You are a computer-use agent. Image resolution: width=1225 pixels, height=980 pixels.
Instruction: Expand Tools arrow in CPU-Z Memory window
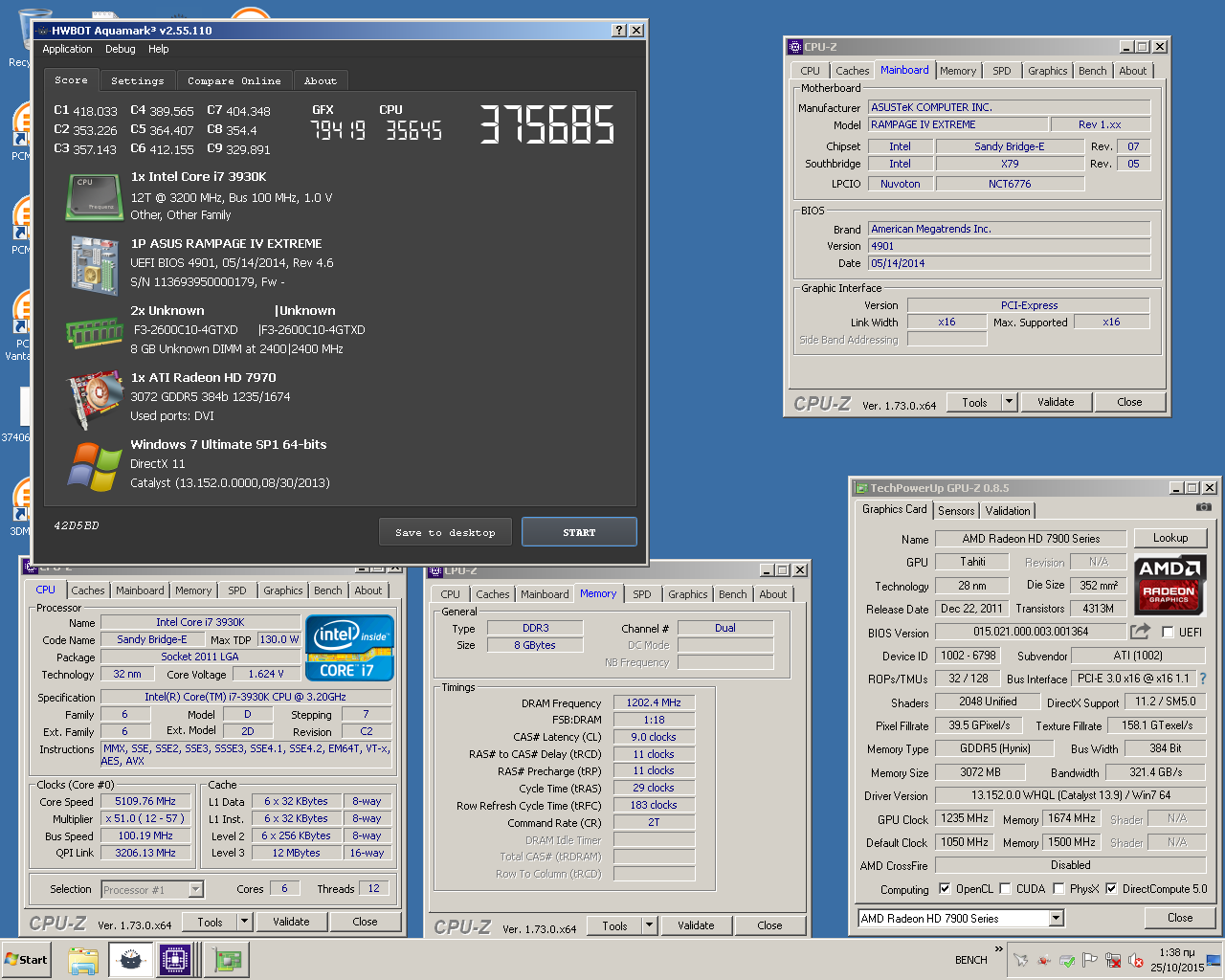tap(649, 926)
